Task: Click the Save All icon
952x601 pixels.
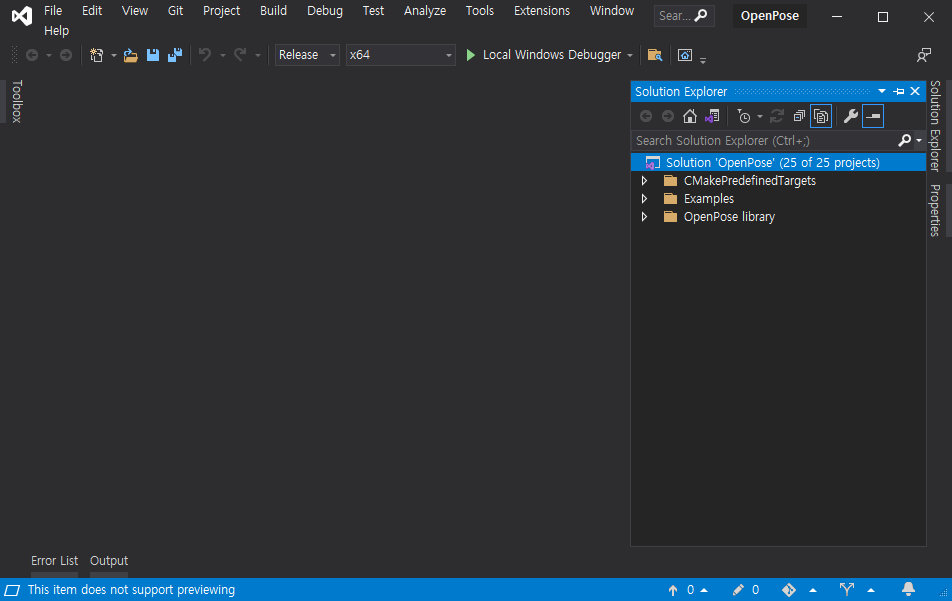Action: click(175, 55)
